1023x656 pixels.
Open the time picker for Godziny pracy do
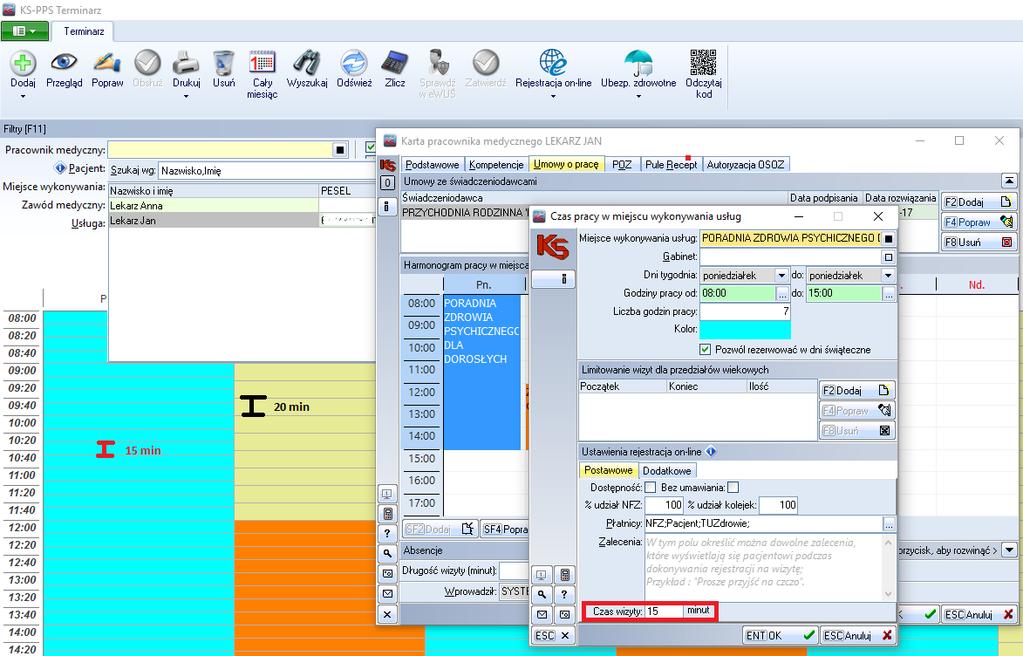point(888,294)
